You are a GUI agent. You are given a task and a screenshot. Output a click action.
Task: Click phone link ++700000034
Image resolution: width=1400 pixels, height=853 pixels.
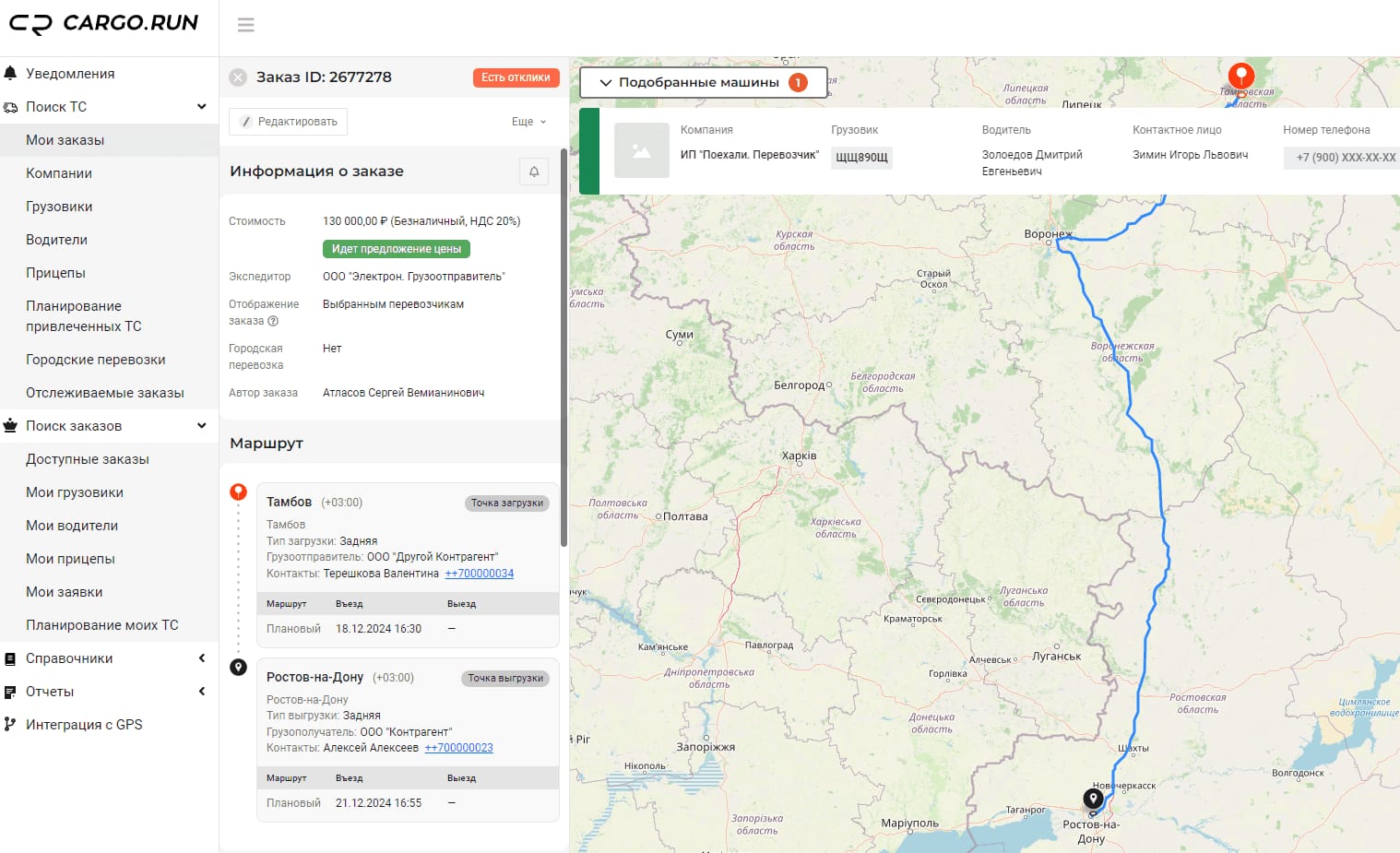click(480, 574)
